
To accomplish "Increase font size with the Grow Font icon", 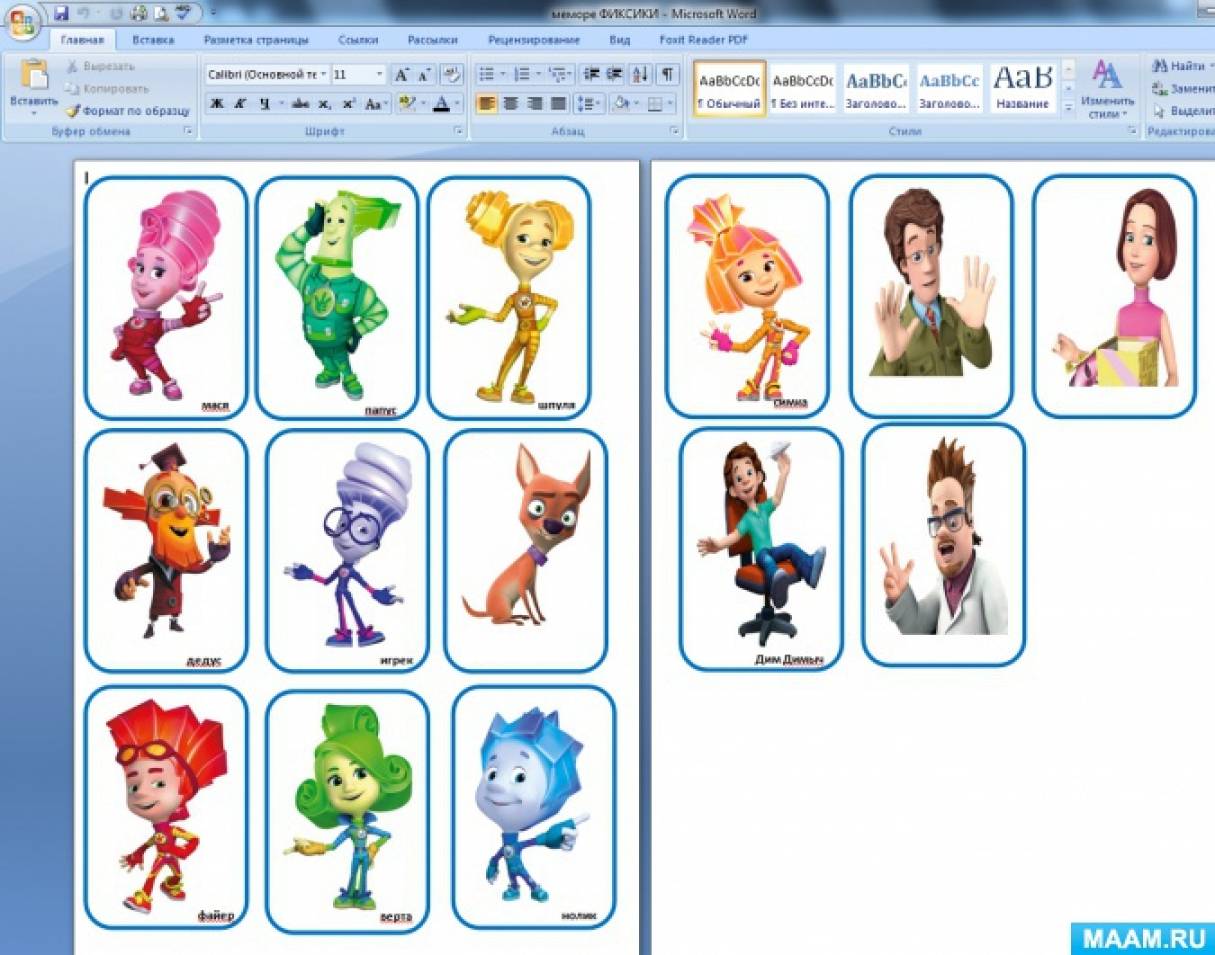I will (x=401, y=75).
